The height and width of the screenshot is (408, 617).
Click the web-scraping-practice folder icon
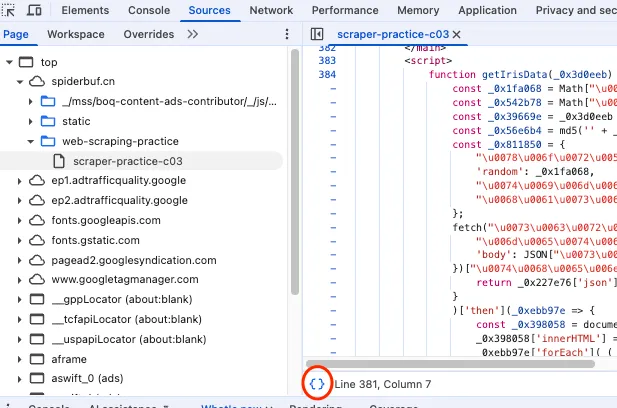[48, 141]
